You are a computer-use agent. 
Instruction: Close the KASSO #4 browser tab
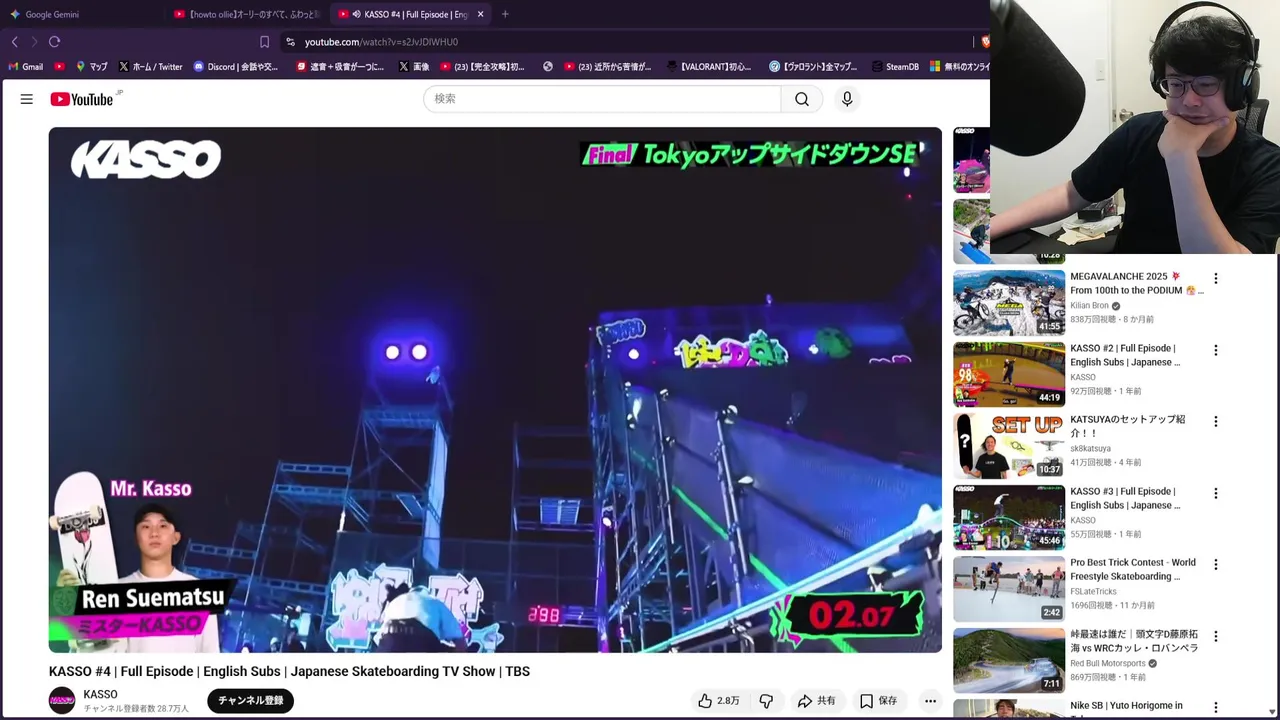click(x=480, y=14)
